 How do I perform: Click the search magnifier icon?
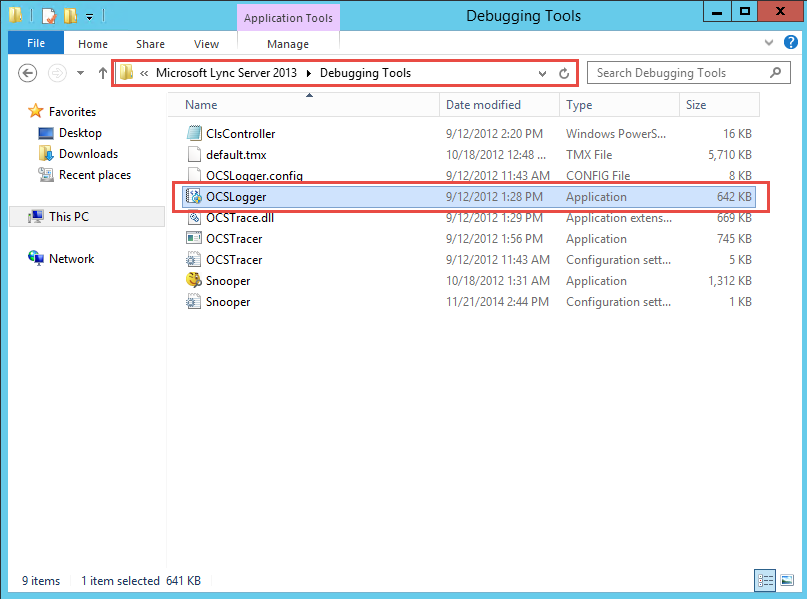click(x=775, y=73)
